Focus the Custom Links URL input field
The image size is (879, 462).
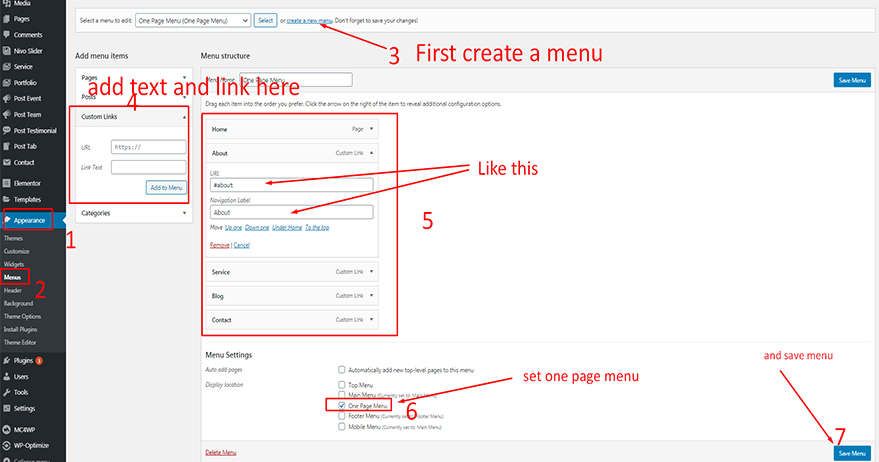[x=149, y=146]
